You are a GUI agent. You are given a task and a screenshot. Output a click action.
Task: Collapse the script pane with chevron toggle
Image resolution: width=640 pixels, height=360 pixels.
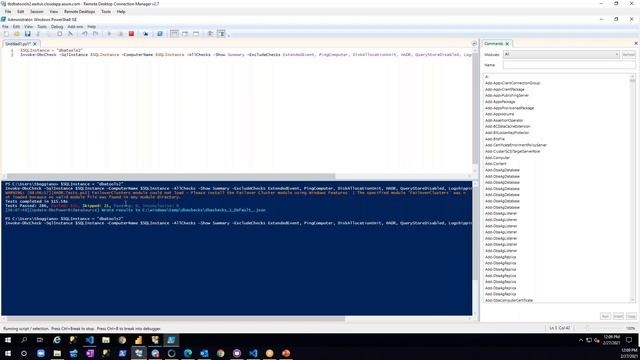tap(474, 44)
